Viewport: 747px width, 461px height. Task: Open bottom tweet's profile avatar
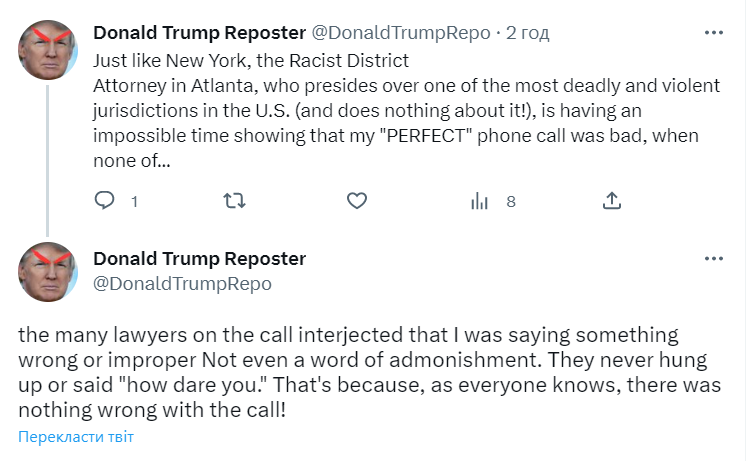(x=47, y=272)
